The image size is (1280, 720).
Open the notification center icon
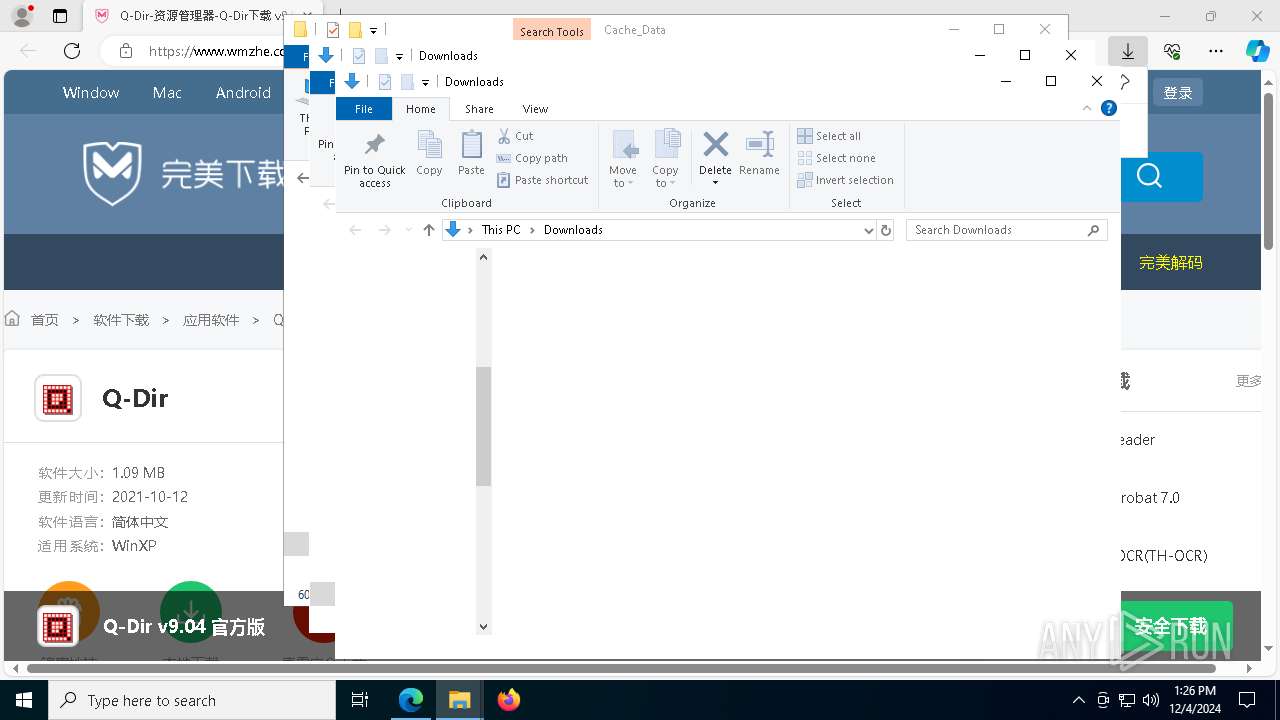1247,700
